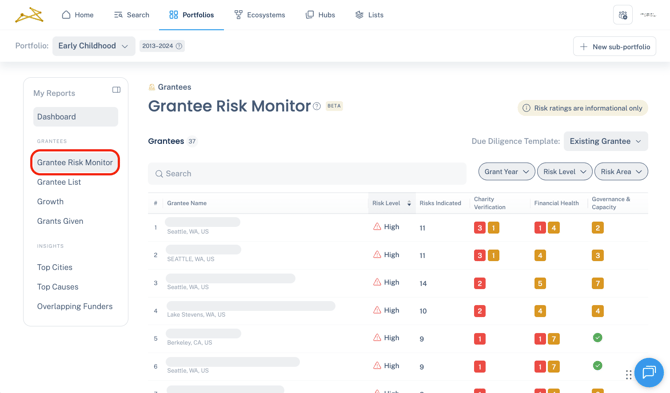Open Overlapping Funders insight
Viewport: 670px width, 393px height.
pos(75,306)
